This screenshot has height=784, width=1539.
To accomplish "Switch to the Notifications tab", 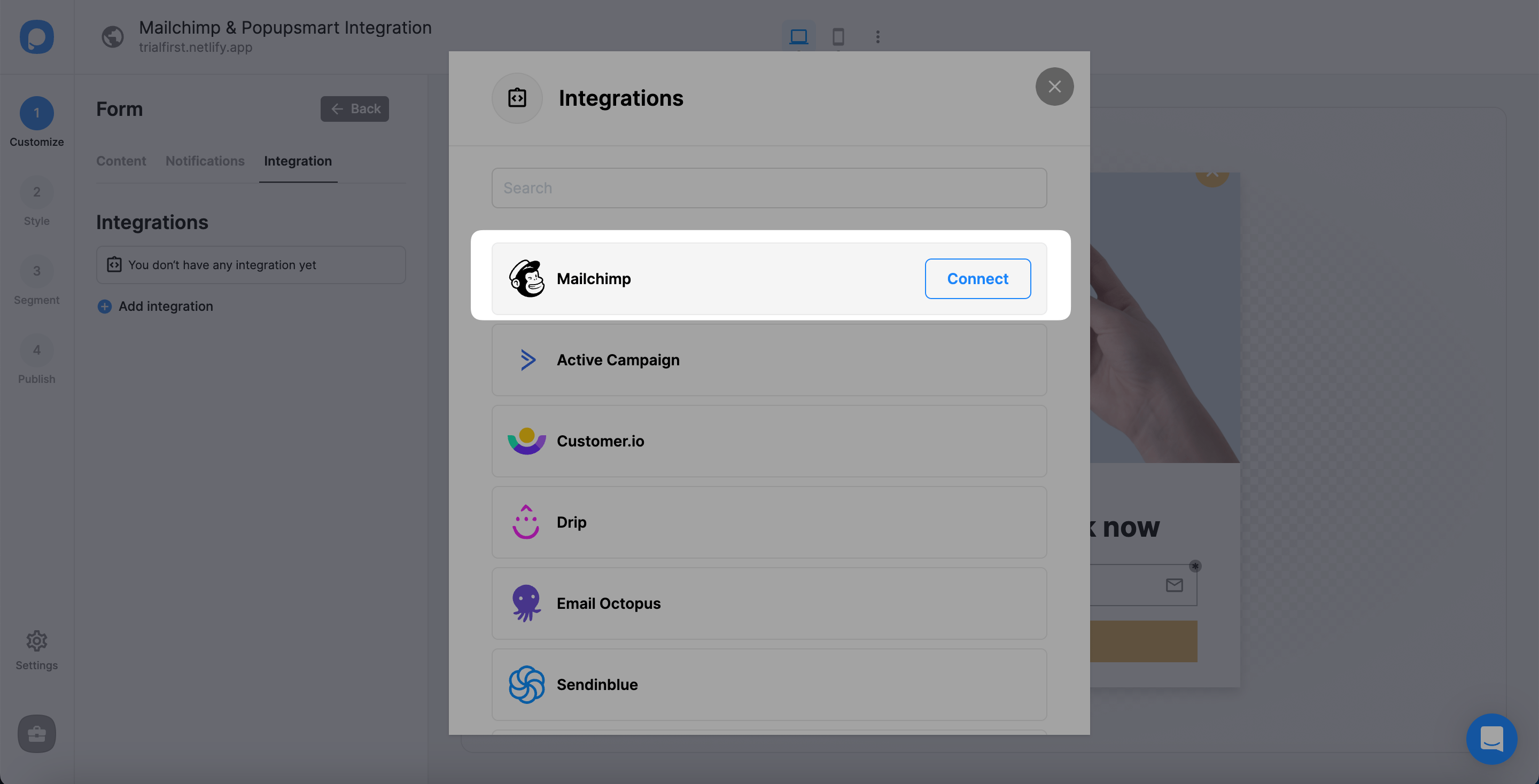I will click(x=205, y=161).
